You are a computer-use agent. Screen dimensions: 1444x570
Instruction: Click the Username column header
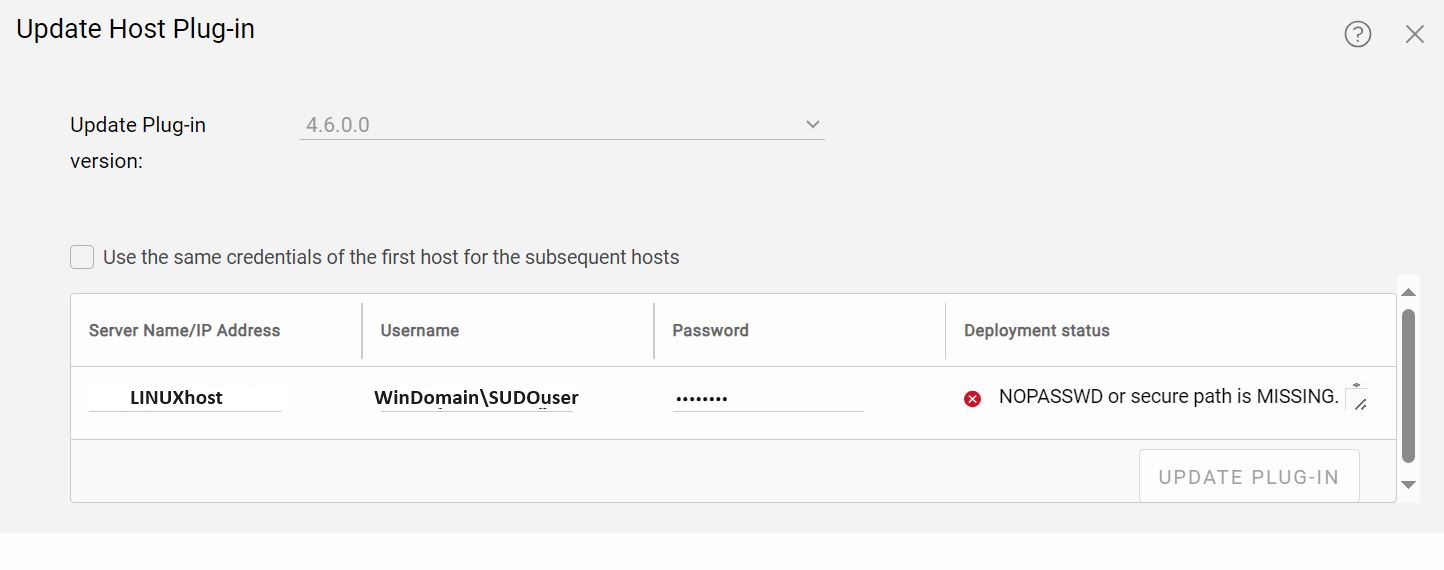pos(419,331)
